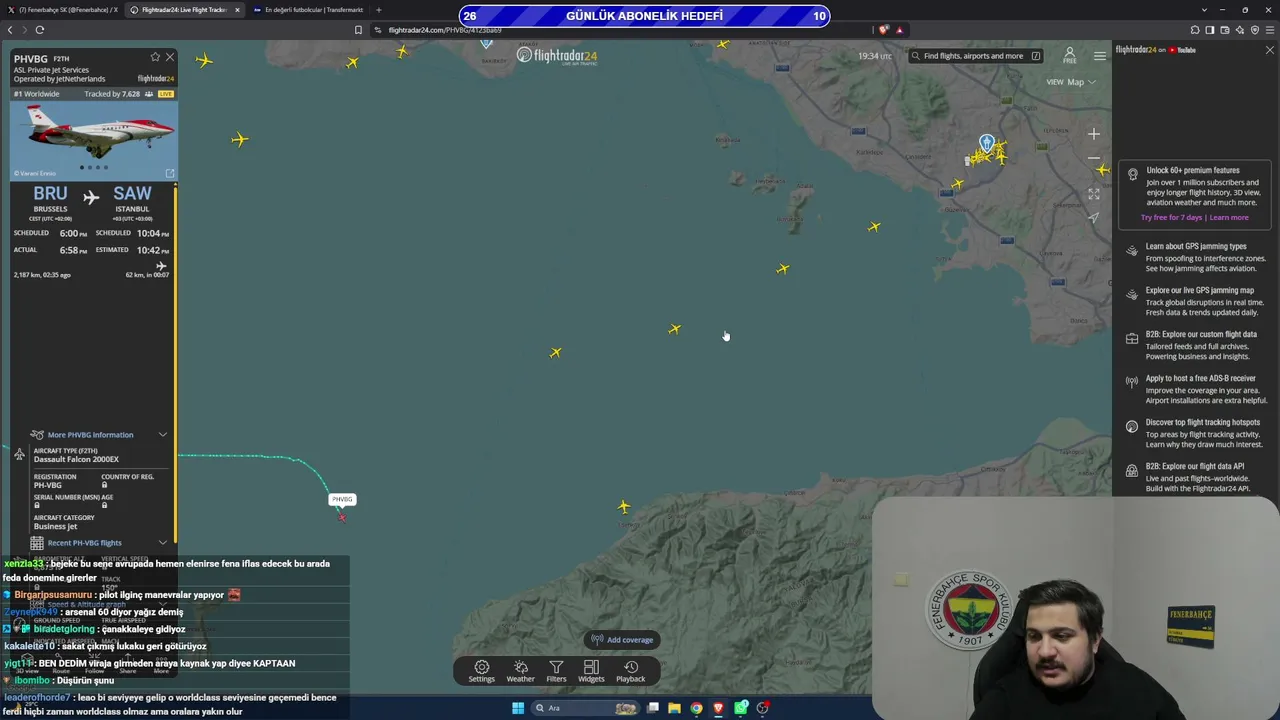Open the Playback tool
The height and width of the screenshot is (720, 1280).
tap(631, 671)
